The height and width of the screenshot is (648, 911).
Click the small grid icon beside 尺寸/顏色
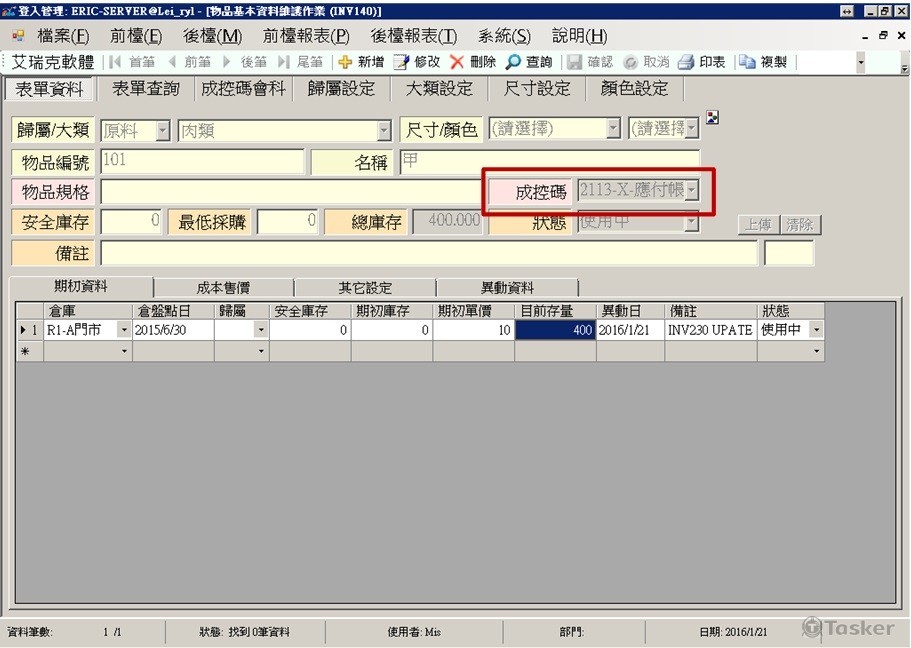coord(712,117)
